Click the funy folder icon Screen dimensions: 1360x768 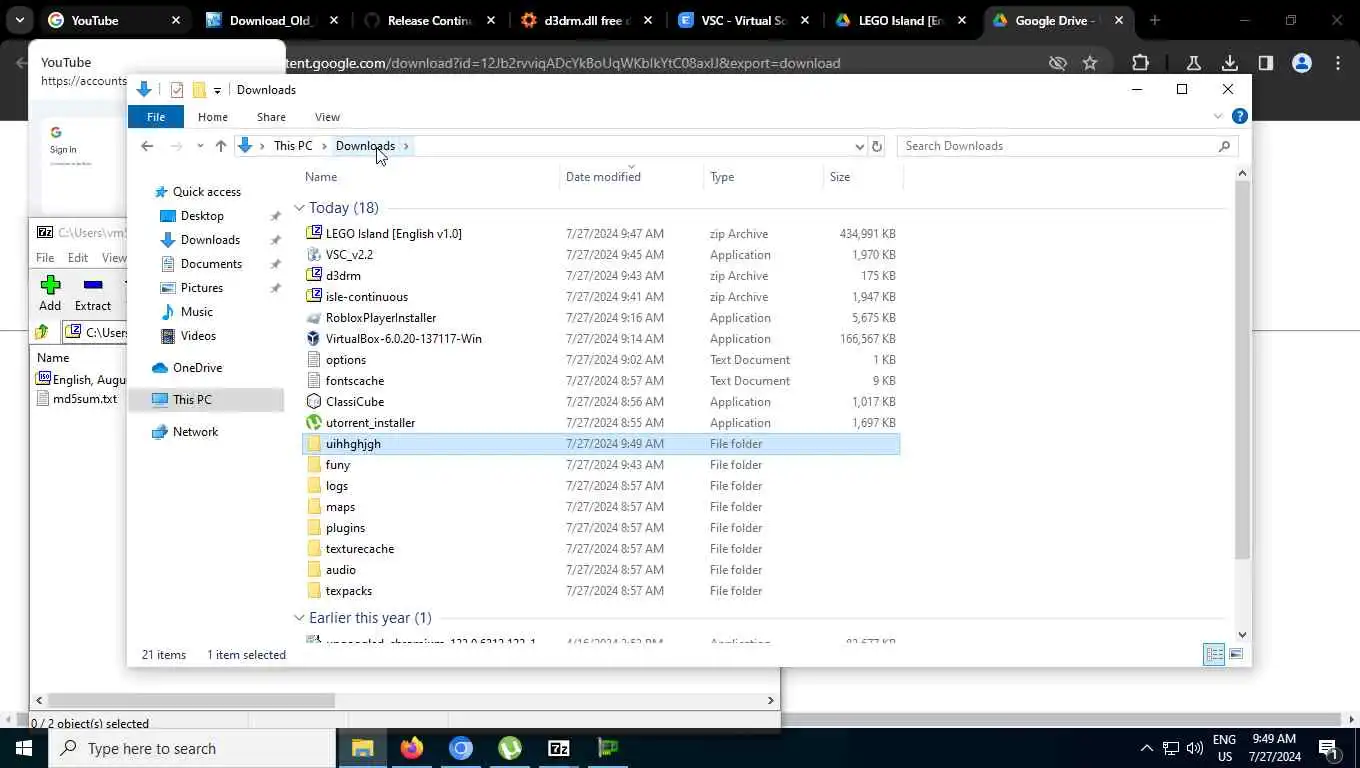[314, 464]
